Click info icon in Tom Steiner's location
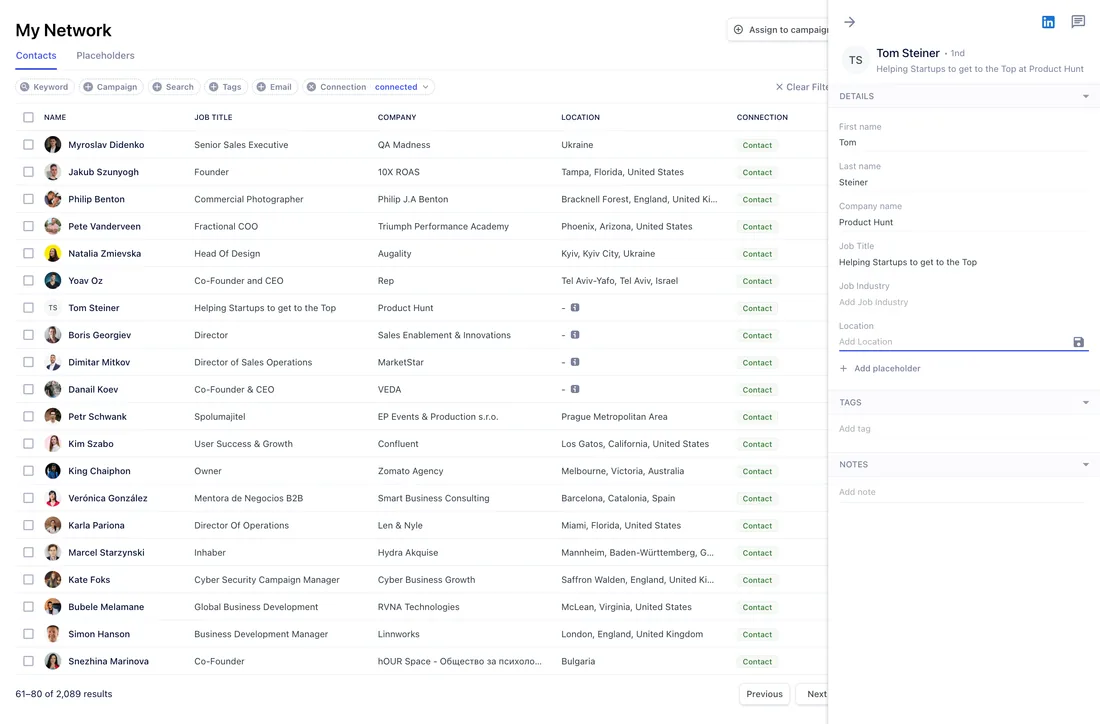1100x724 pixels. [x=575, y=307]
